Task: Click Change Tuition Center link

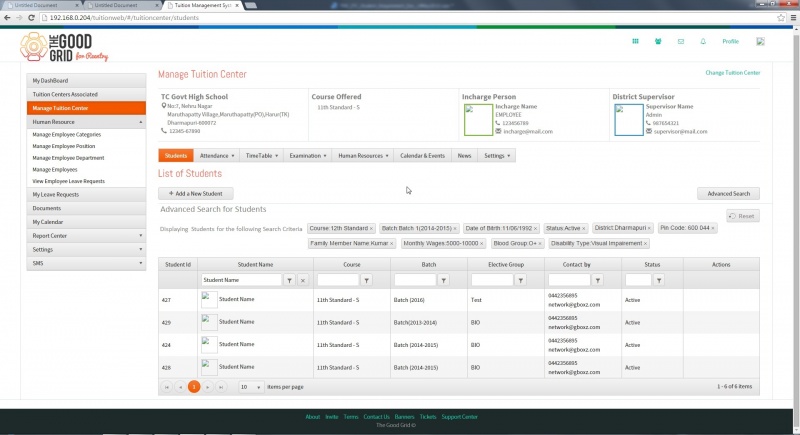Action: [x=733, y=73]
